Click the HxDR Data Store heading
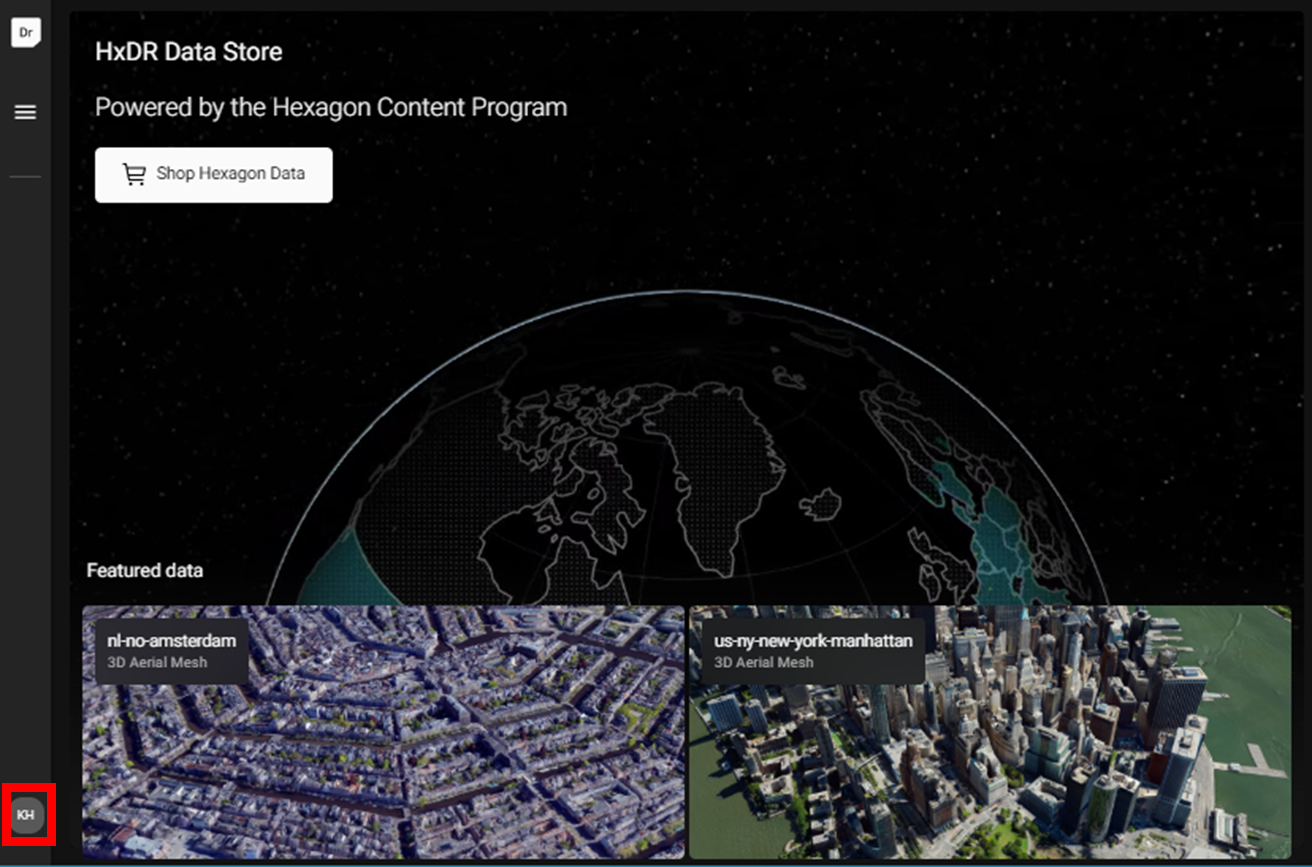 tap(188, 52)
